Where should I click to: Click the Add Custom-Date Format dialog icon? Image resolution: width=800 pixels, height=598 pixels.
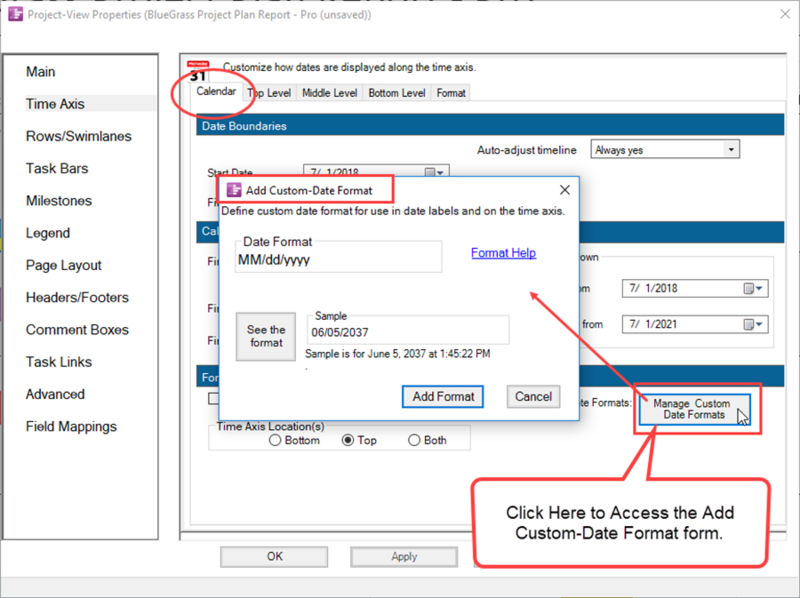click(x=234, y=190)
